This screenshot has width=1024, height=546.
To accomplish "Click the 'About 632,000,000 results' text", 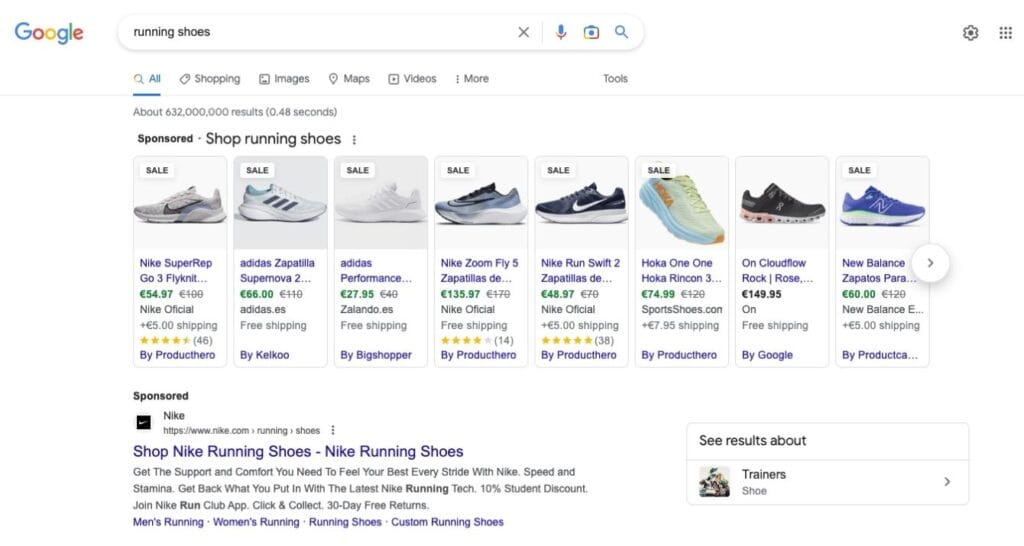I will (x=235, y=112).
